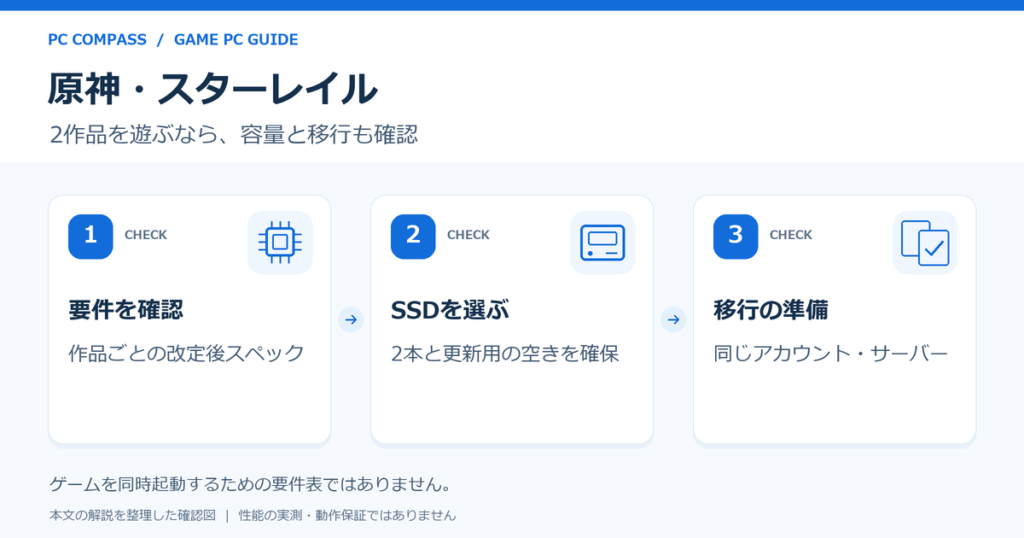The image size is (1024, 538).
Task: Click the text 作品ごとの改定後スペック
Action: tap(186, 353)
